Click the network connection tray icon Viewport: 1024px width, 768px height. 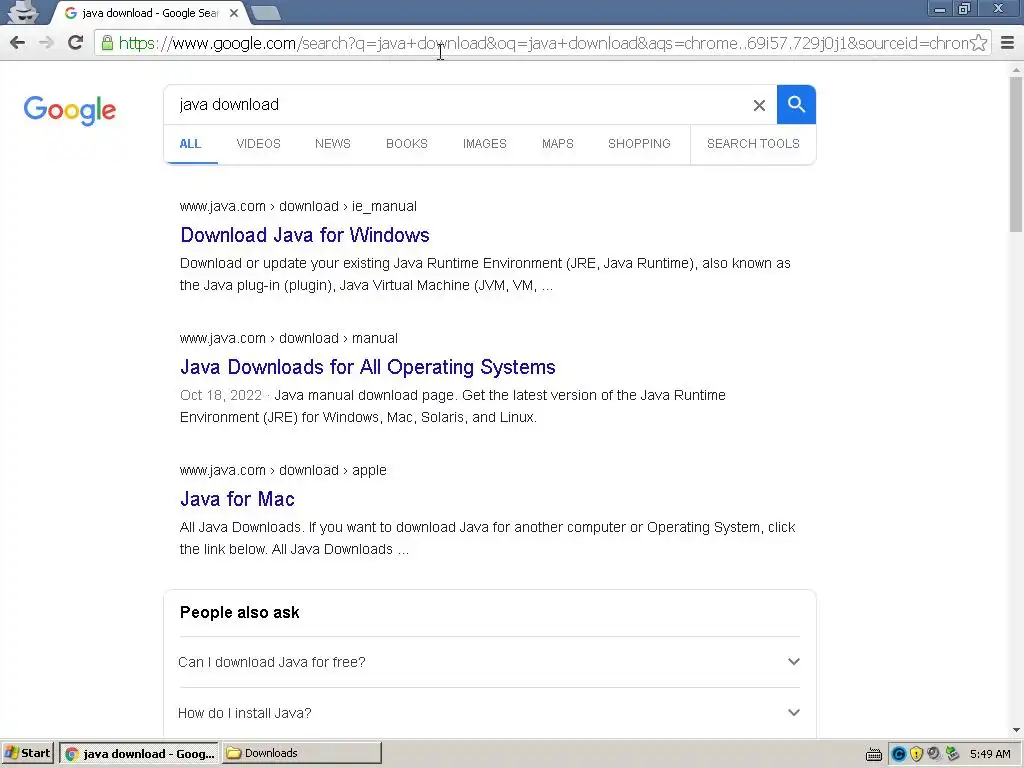click(952, 754)
